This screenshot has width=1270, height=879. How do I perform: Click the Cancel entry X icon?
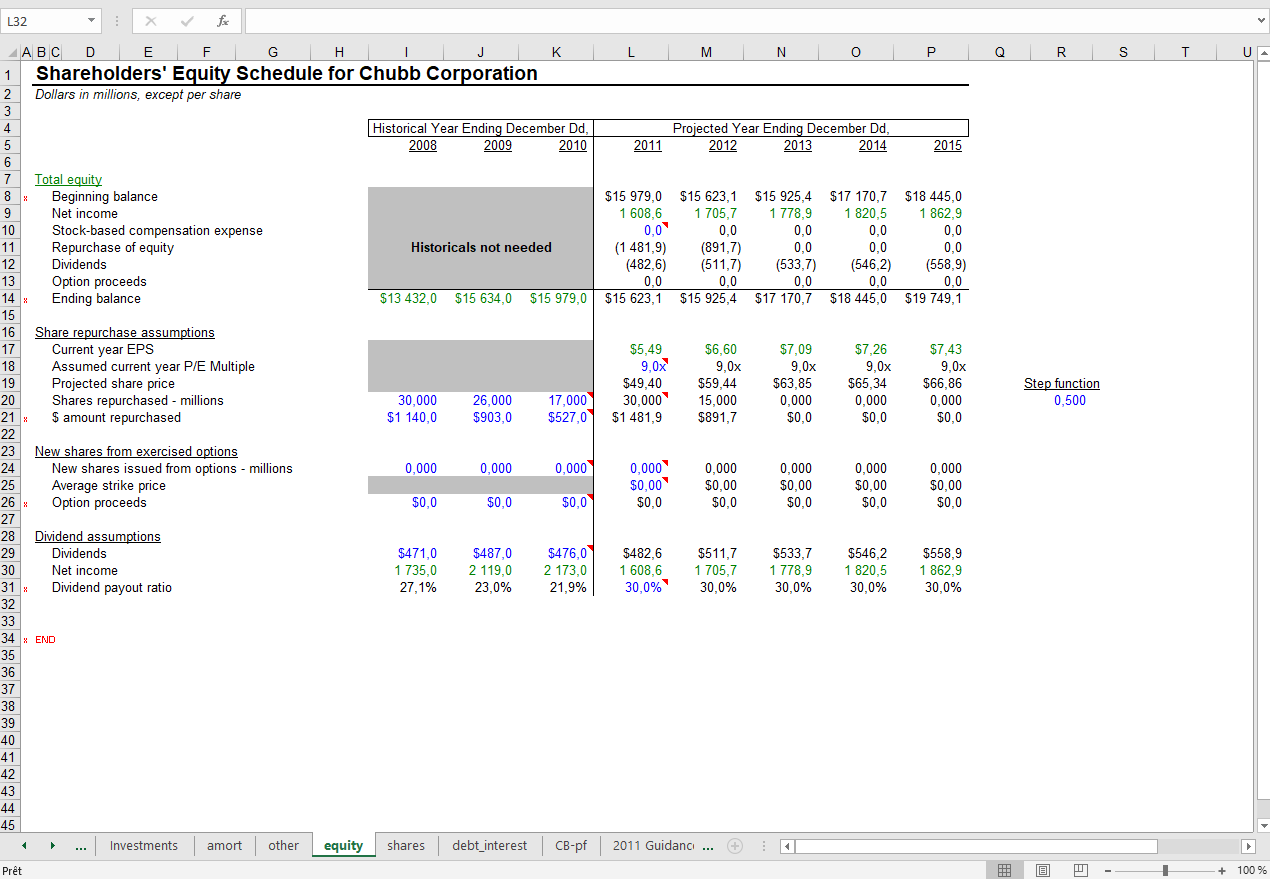tap(151, 21)
